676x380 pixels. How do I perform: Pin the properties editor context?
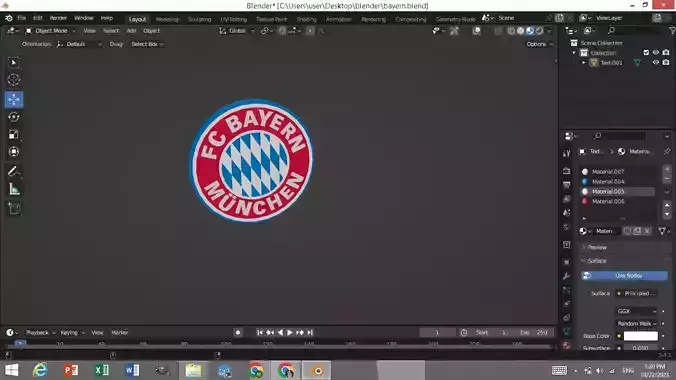667,151
